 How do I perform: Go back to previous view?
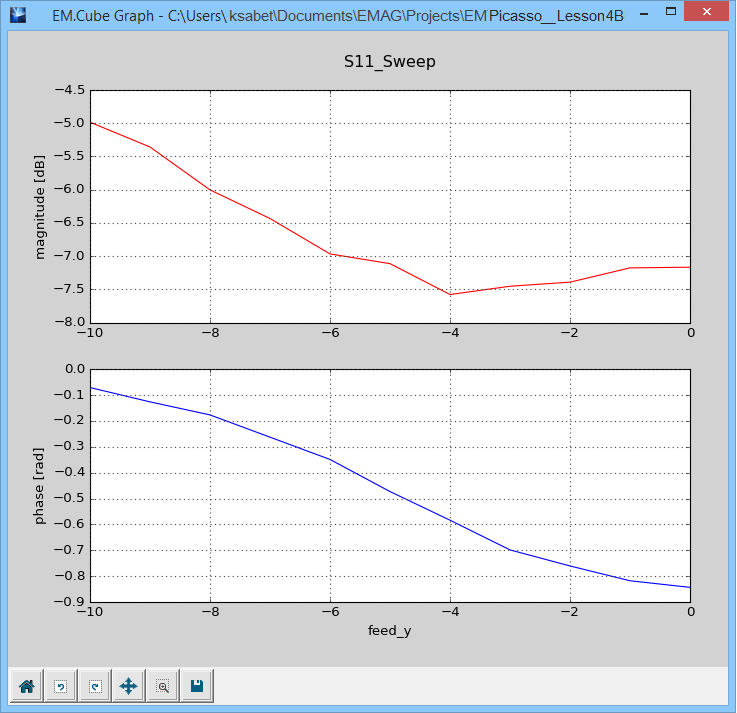pos(60,686)
